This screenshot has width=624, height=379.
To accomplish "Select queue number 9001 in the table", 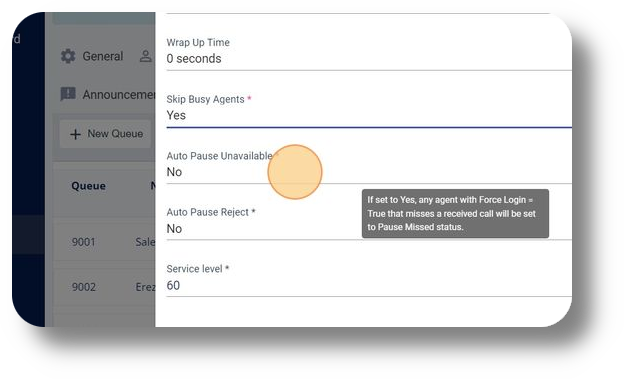I will [84, 242].
